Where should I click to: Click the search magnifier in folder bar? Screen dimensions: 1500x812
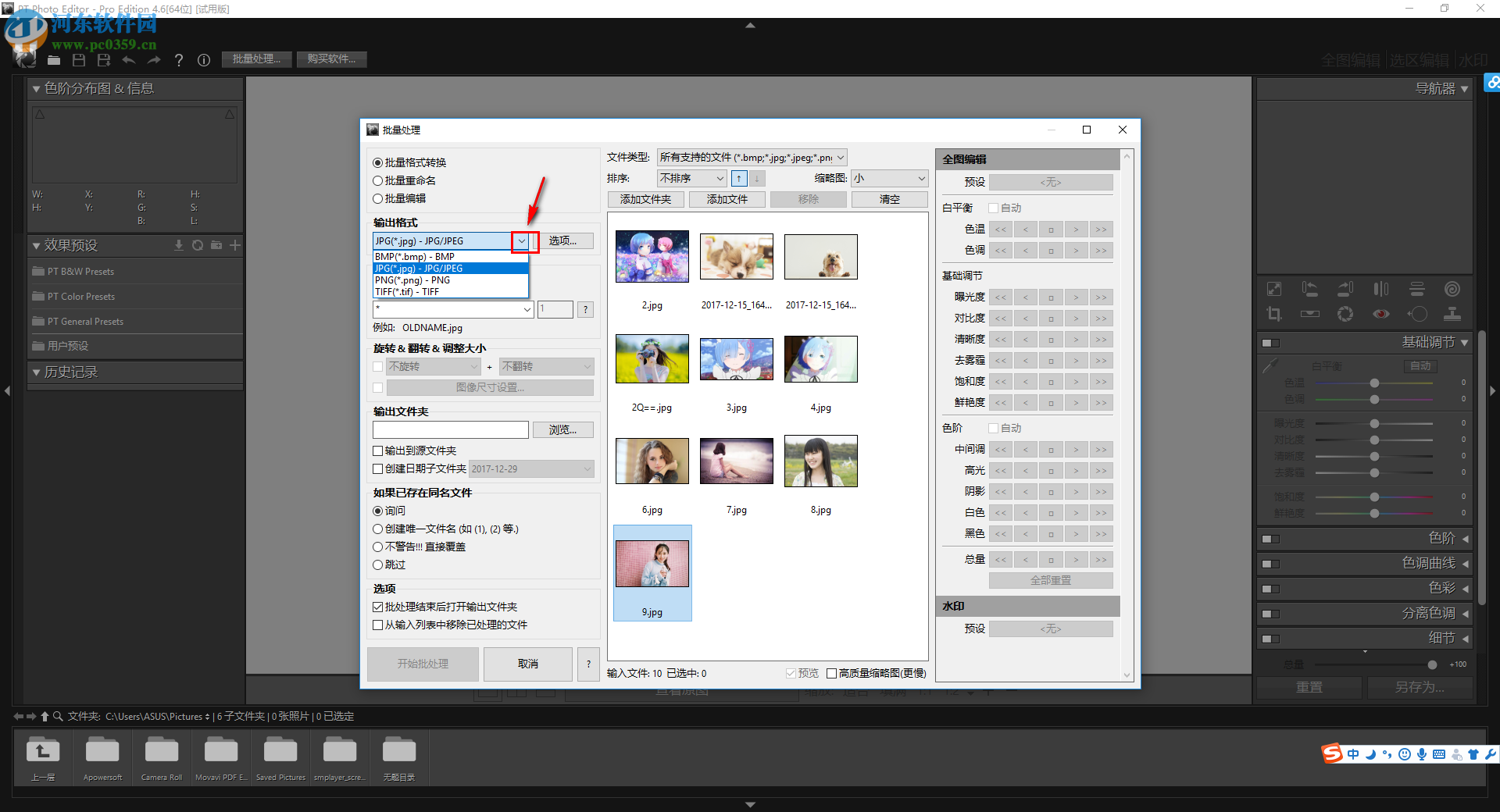tap(58, 716)
